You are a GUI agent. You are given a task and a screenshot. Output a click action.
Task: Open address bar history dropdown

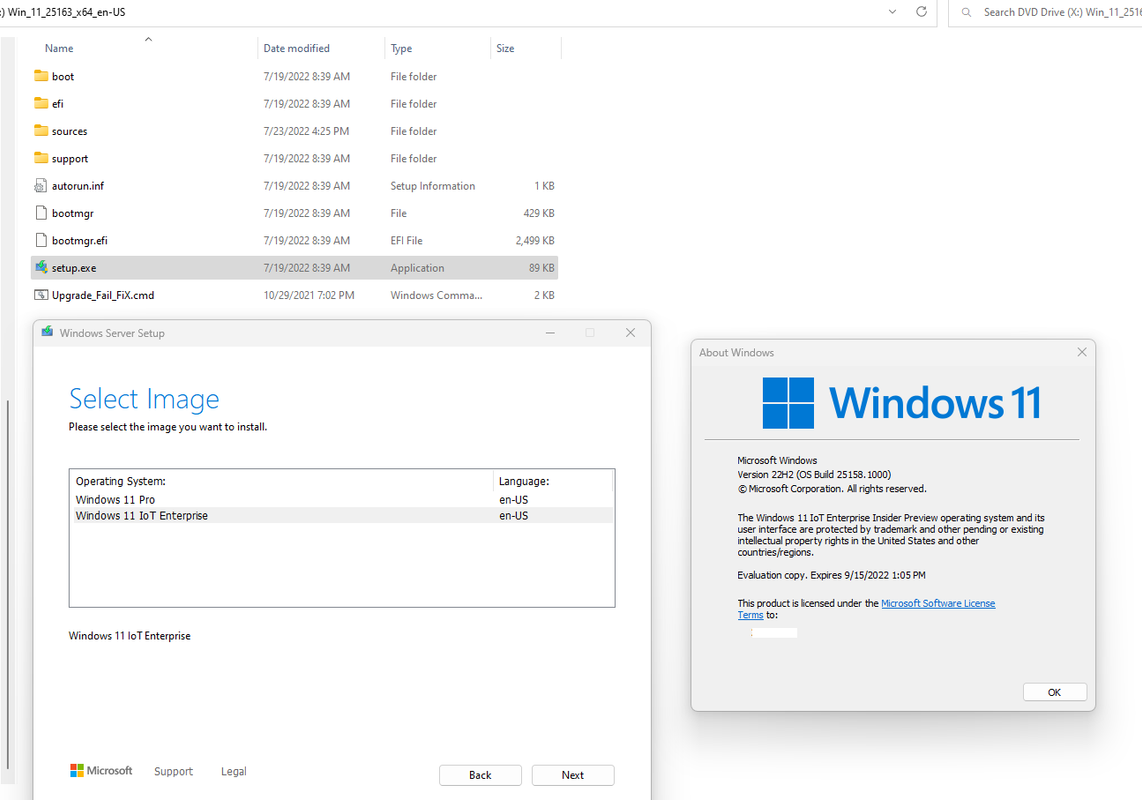(x=892, y=12)
